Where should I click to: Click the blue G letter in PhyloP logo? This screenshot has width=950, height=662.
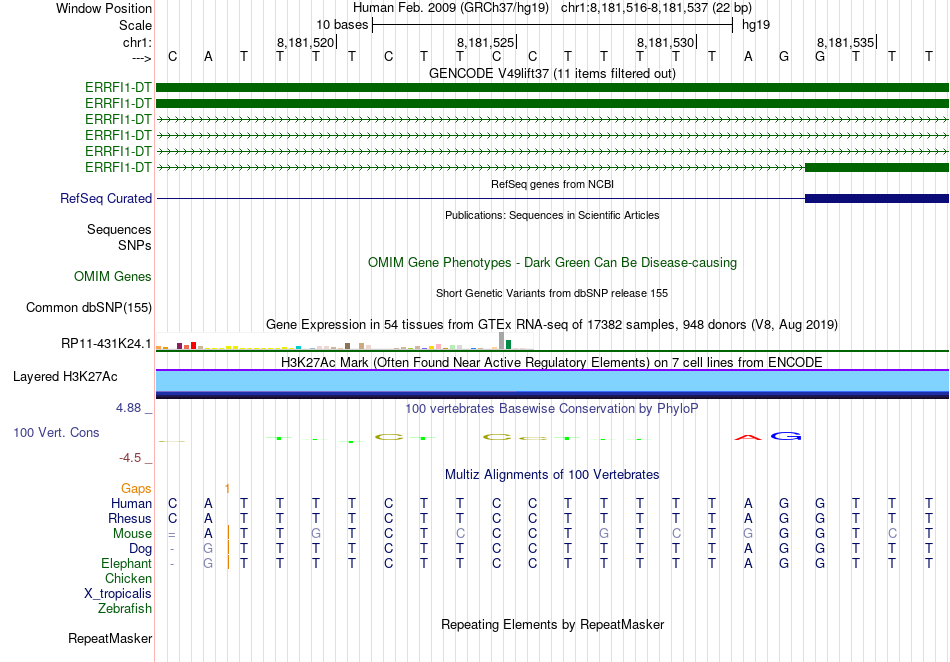click(786, 436)
